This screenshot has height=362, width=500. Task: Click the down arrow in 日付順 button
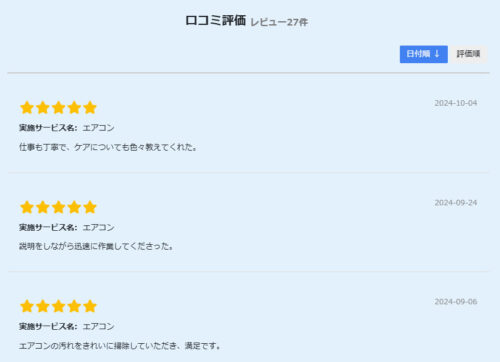tap(437, 54)
